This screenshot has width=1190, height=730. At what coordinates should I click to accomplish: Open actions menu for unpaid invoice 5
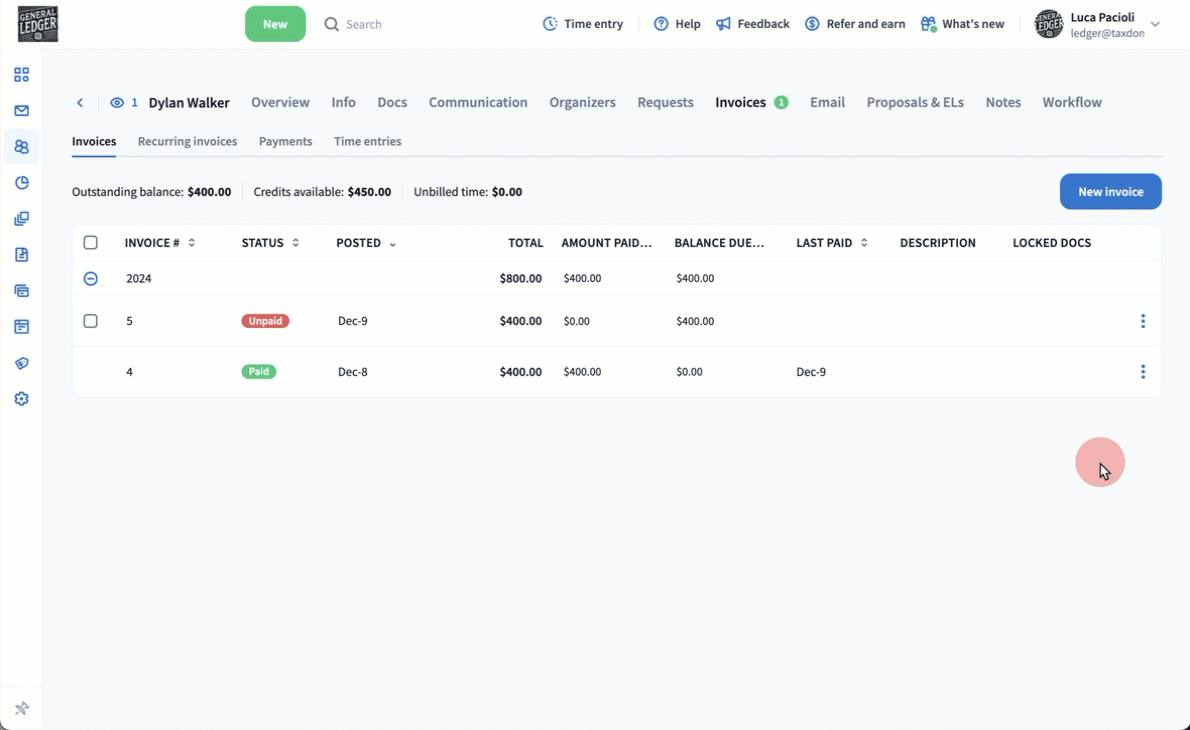[1142, 321]
